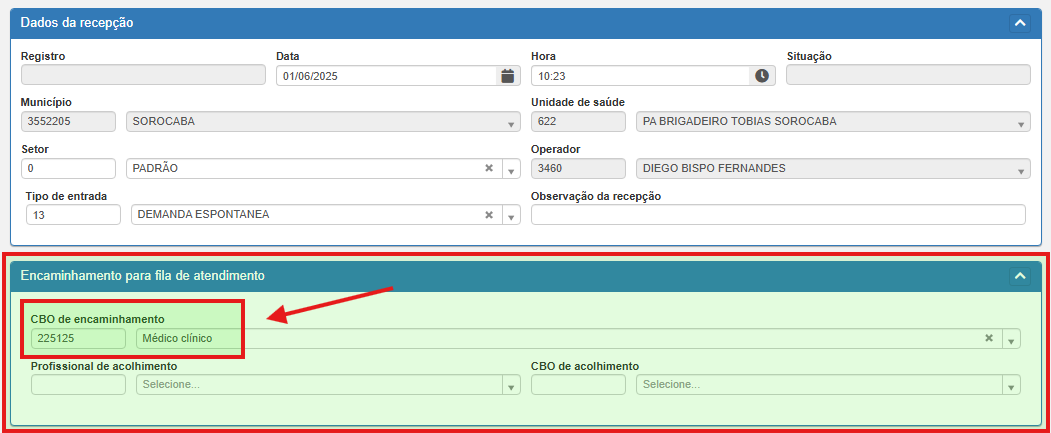The image size is (1051, 433).
Task: Click the Profissional de acolhimento code field
Action: tap(78, 384)
